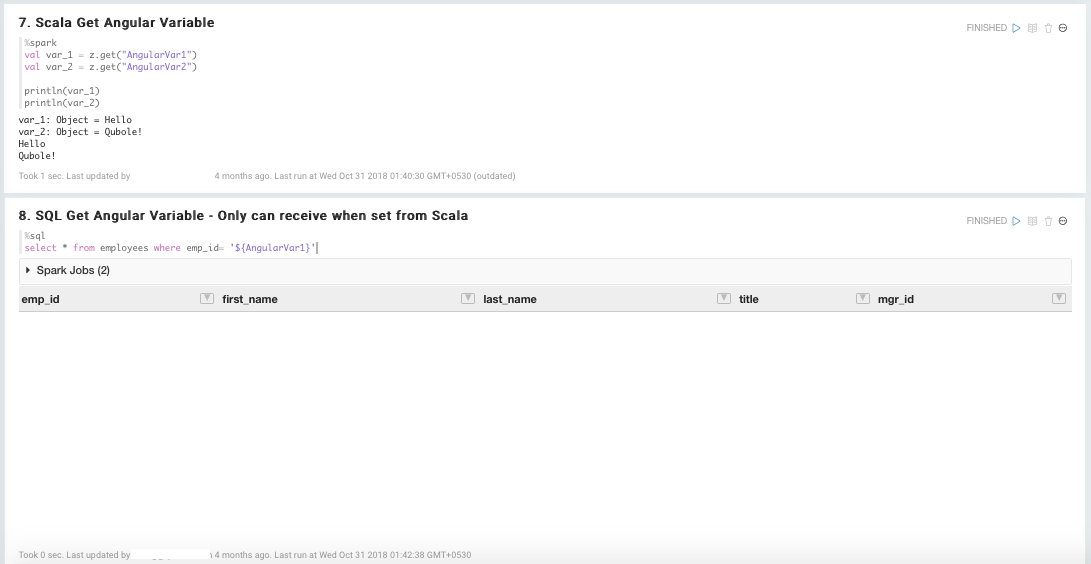The image size is (1091, 564).
Task: Click the title column header
Action: coord(749,299)
